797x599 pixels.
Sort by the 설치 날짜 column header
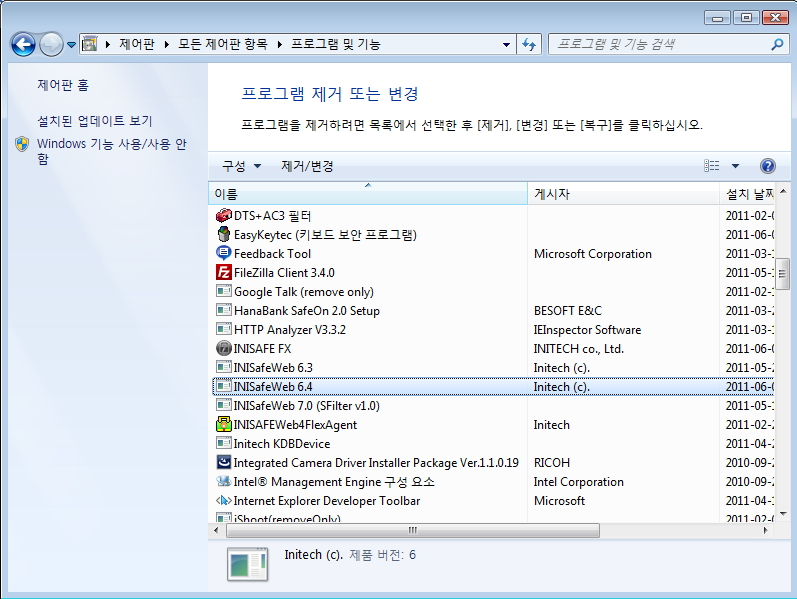[x=747, y=194]
